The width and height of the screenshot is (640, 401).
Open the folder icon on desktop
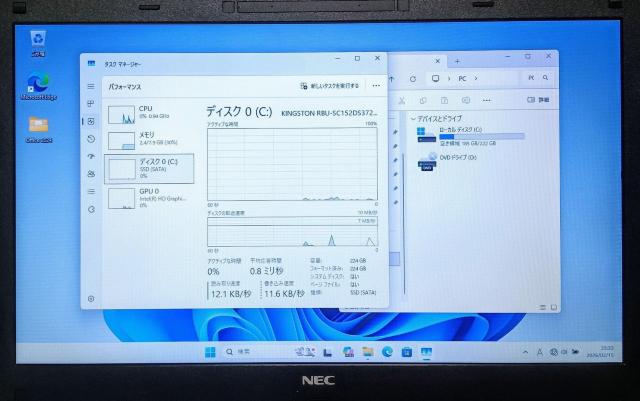[39, 130]
